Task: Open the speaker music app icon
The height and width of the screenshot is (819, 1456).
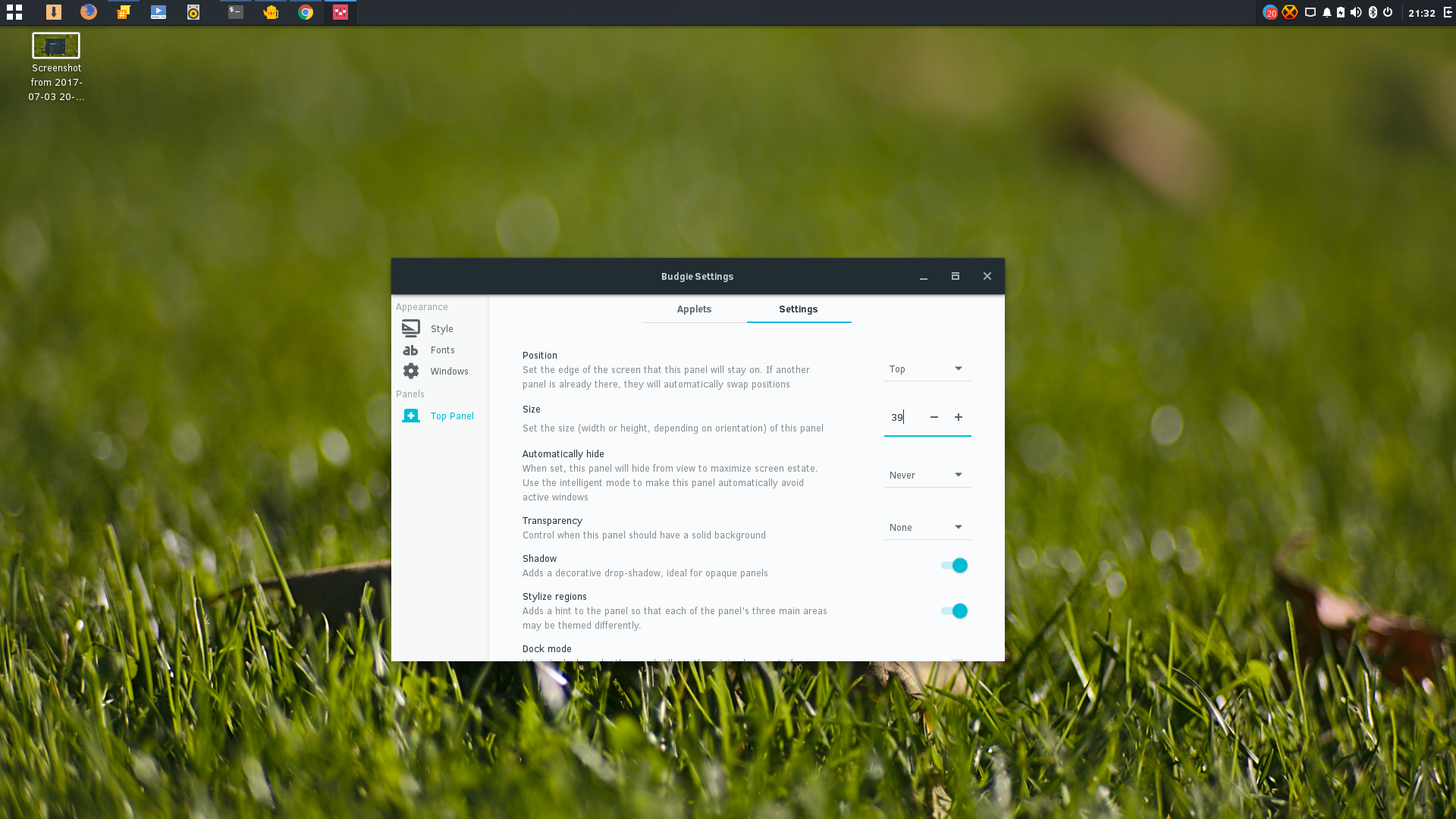Action: coord(193,12)
